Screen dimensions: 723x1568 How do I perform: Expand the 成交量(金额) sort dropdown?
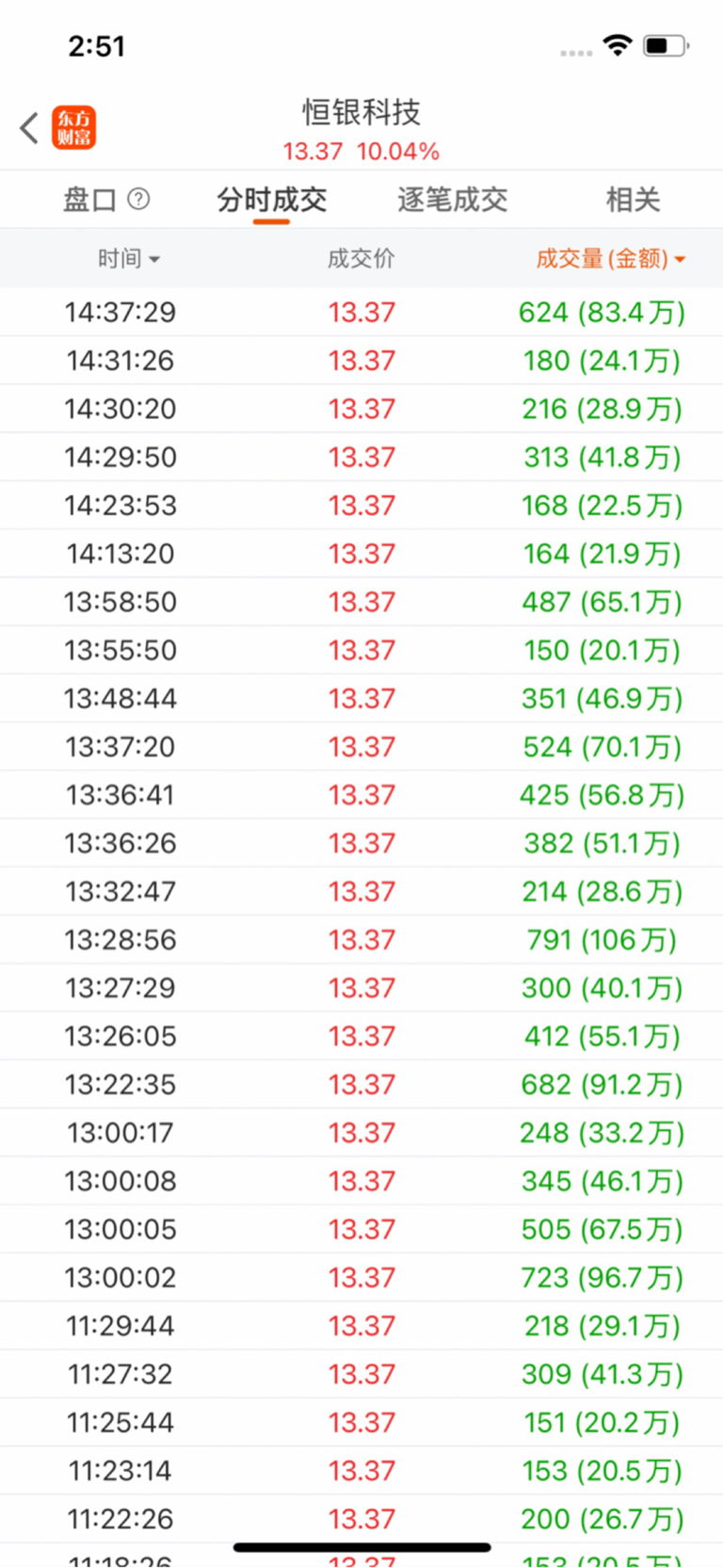[x=680, y=259]
